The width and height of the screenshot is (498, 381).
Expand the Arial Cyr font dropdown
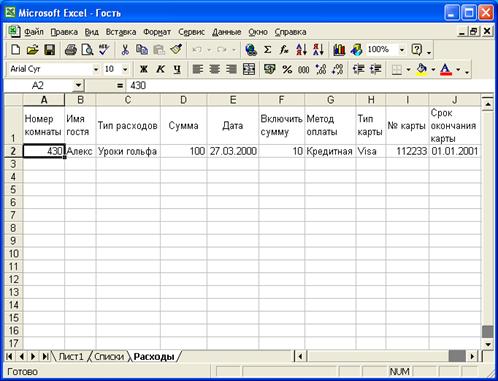[96, 69]
